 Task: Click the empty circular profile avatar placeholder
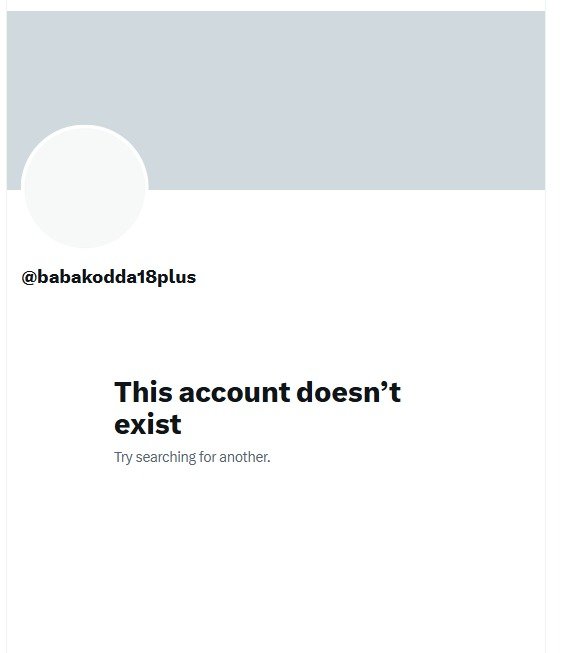85,187
